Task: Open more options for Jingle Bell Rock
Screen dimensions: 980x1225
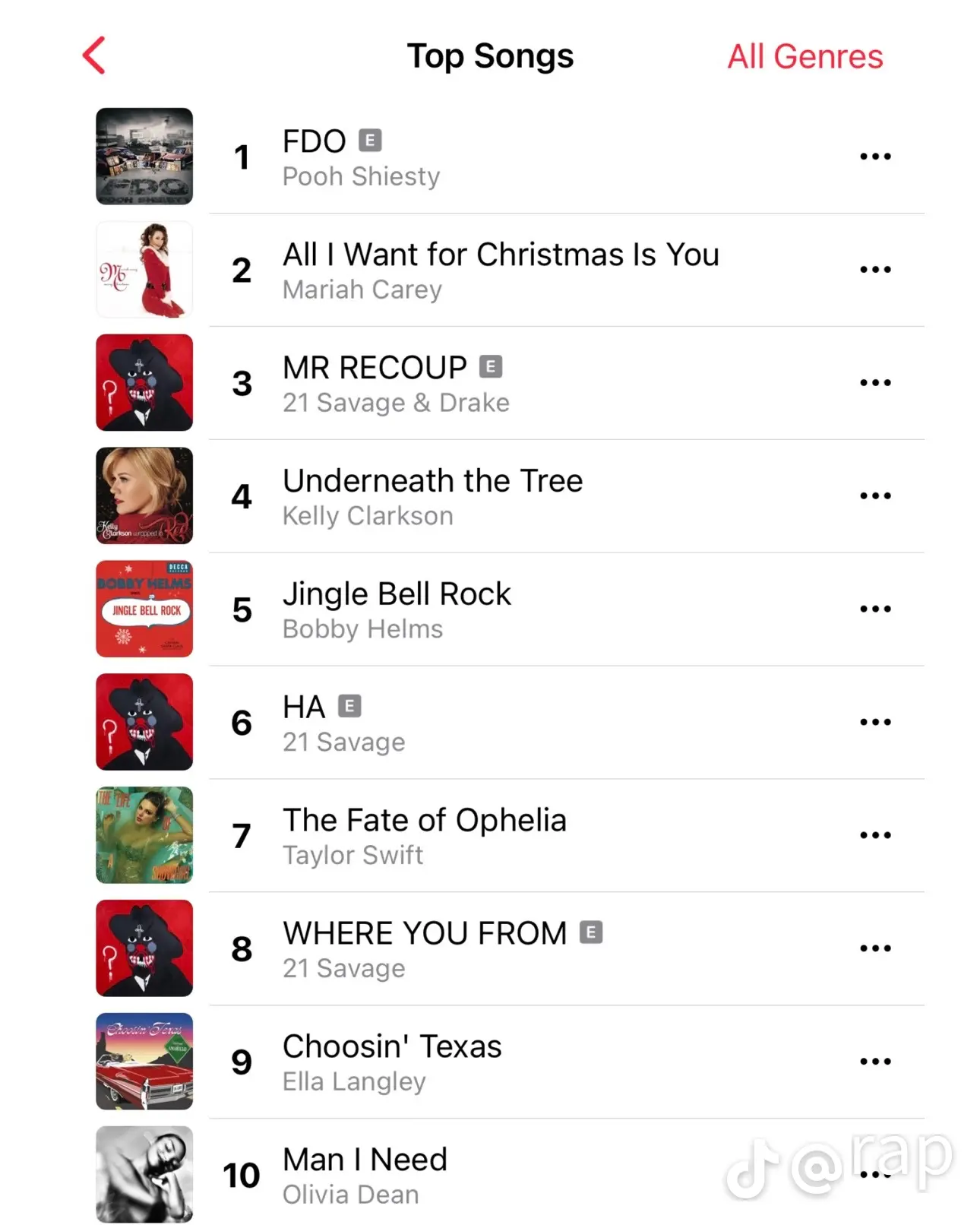Action: click(874, 609)
